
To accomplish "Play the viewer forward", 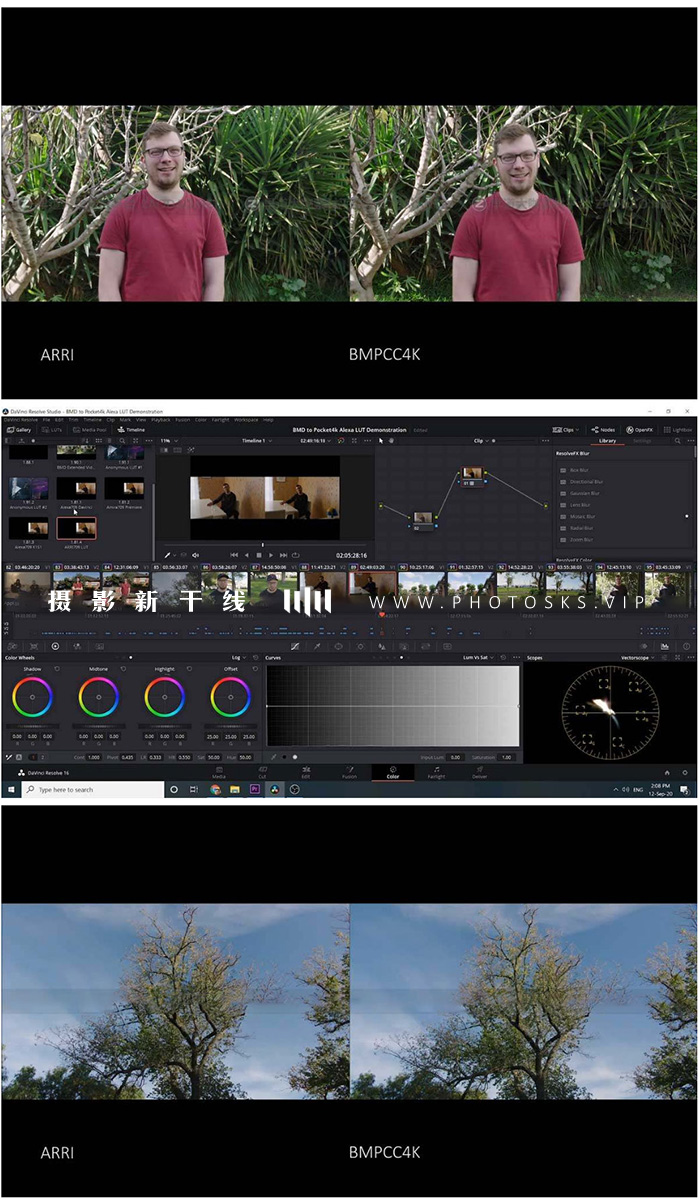I will (271, 555).
